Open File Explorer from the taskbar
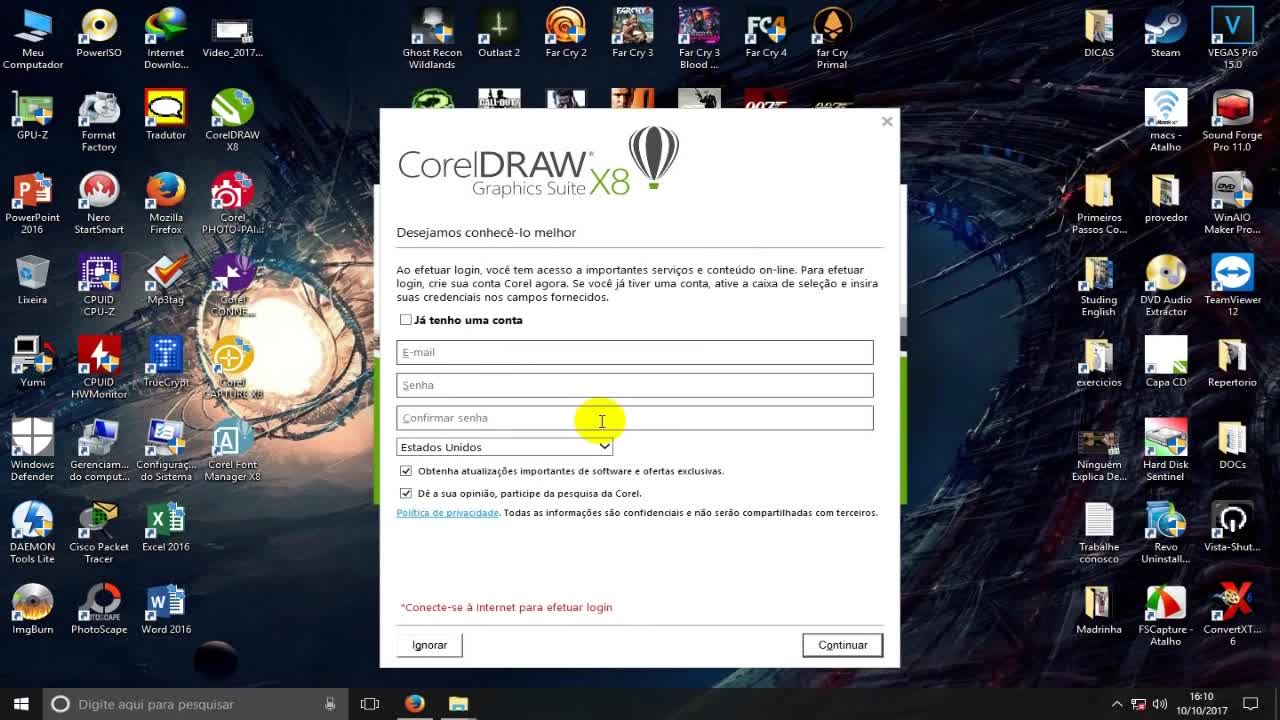Viewport: 1280px width, 720px height. pyautogui.click(x=458, y=704)
